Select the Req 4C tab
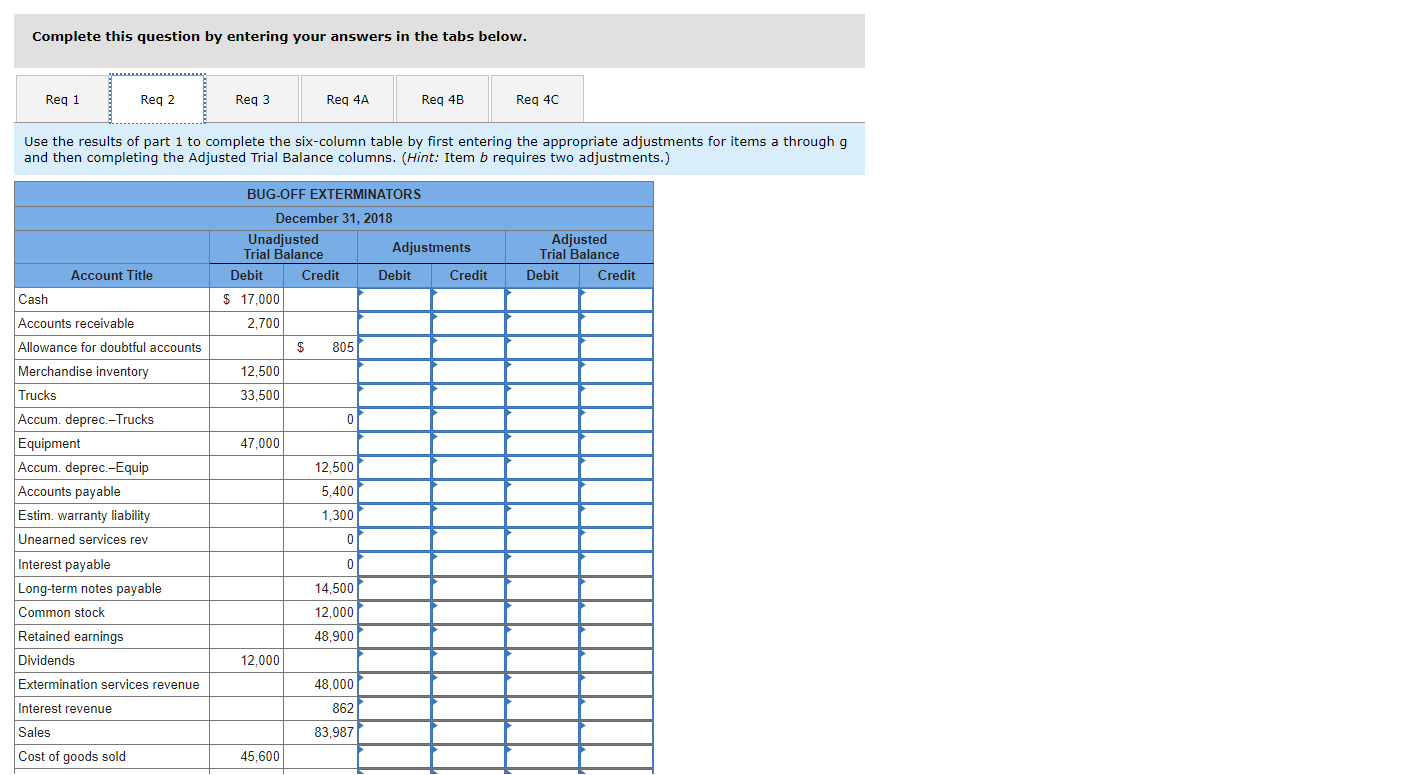Screen dimensions: 1419x775 coord(537,99)
